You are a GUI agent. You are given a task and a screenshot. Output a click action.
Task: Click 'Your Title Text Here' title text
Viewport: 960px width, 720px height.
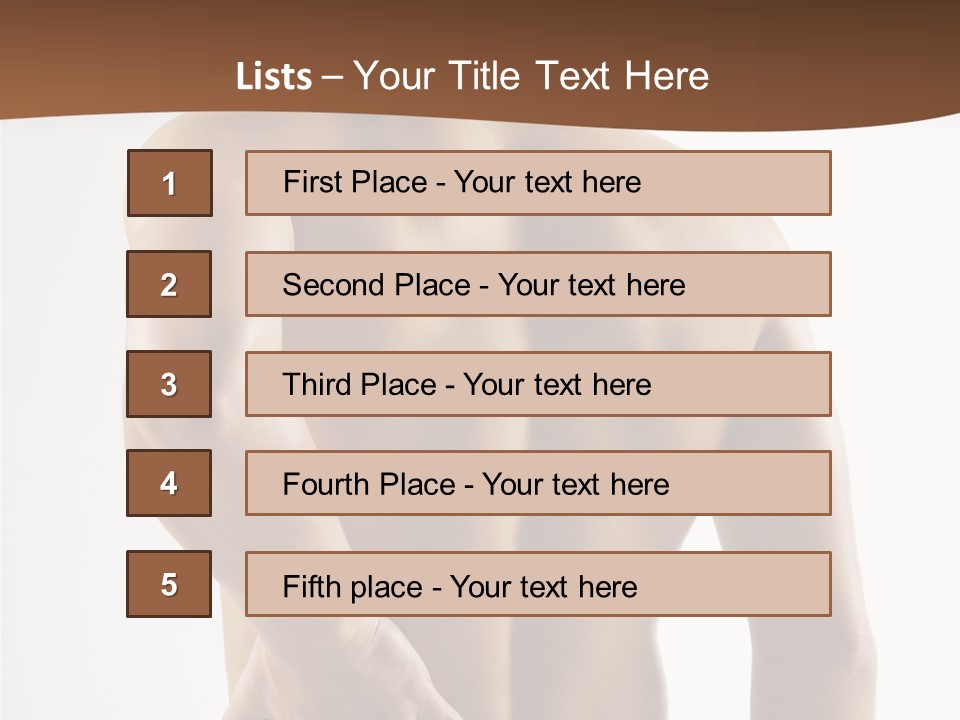coord(530,76)
